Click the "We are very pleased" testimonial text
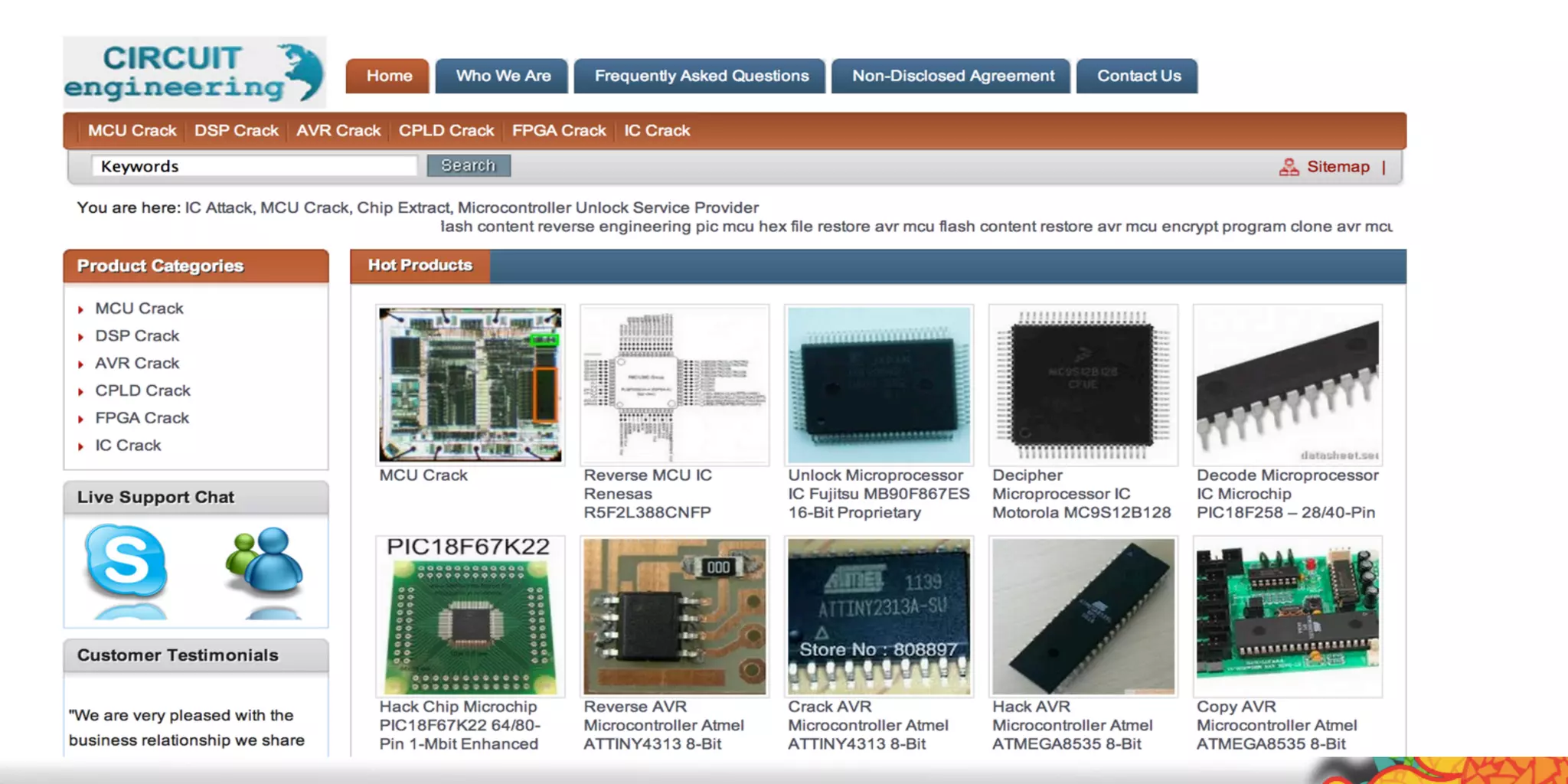The image size is (1568, 784). (x=187, y=728)
